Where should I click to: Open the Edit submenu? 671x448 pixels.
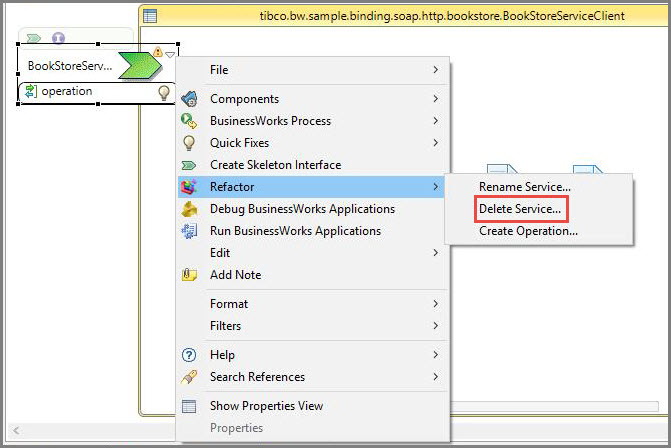[313, 253]
